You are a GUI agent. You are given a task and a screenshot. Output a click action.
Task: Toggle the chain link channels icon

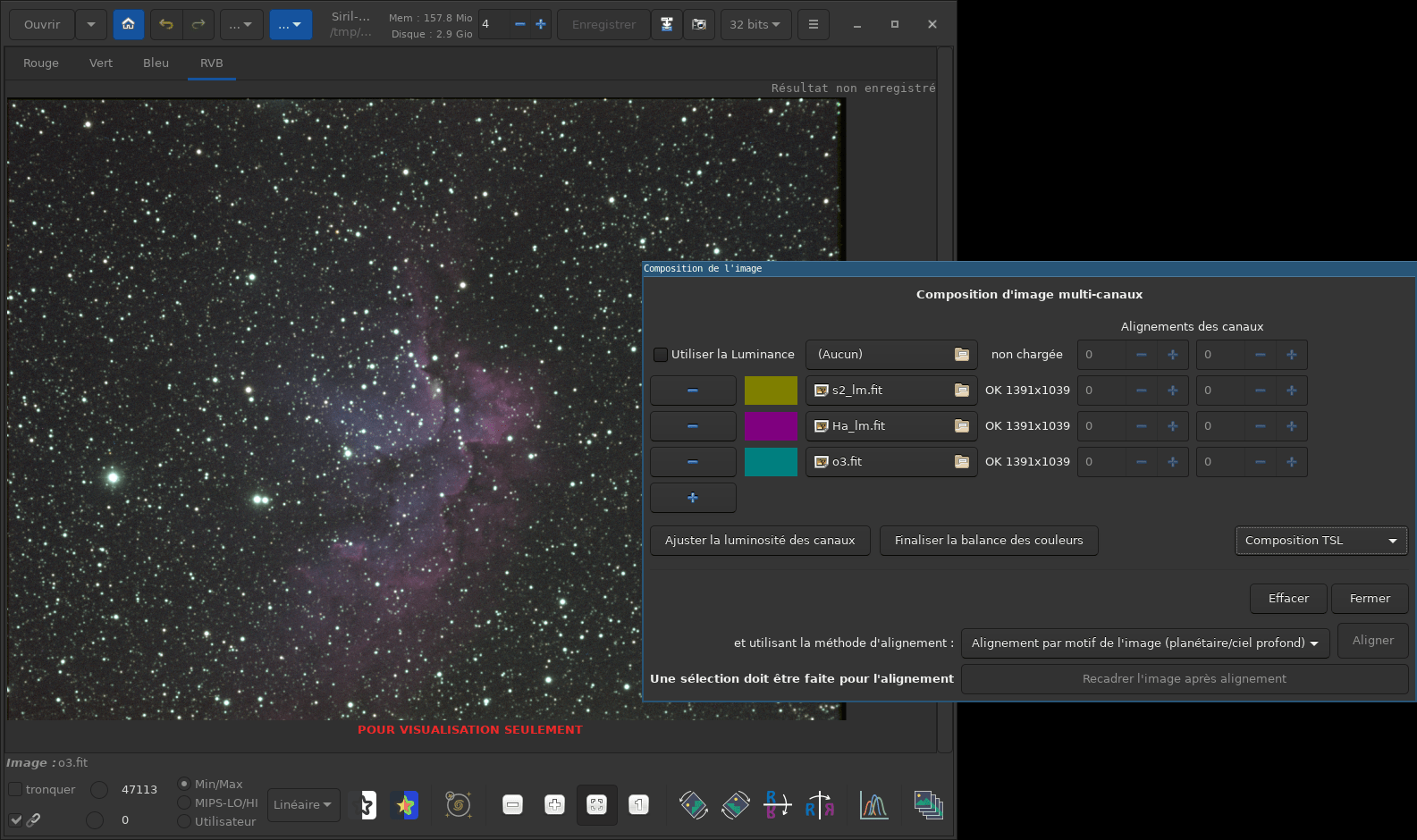point(33,819)
